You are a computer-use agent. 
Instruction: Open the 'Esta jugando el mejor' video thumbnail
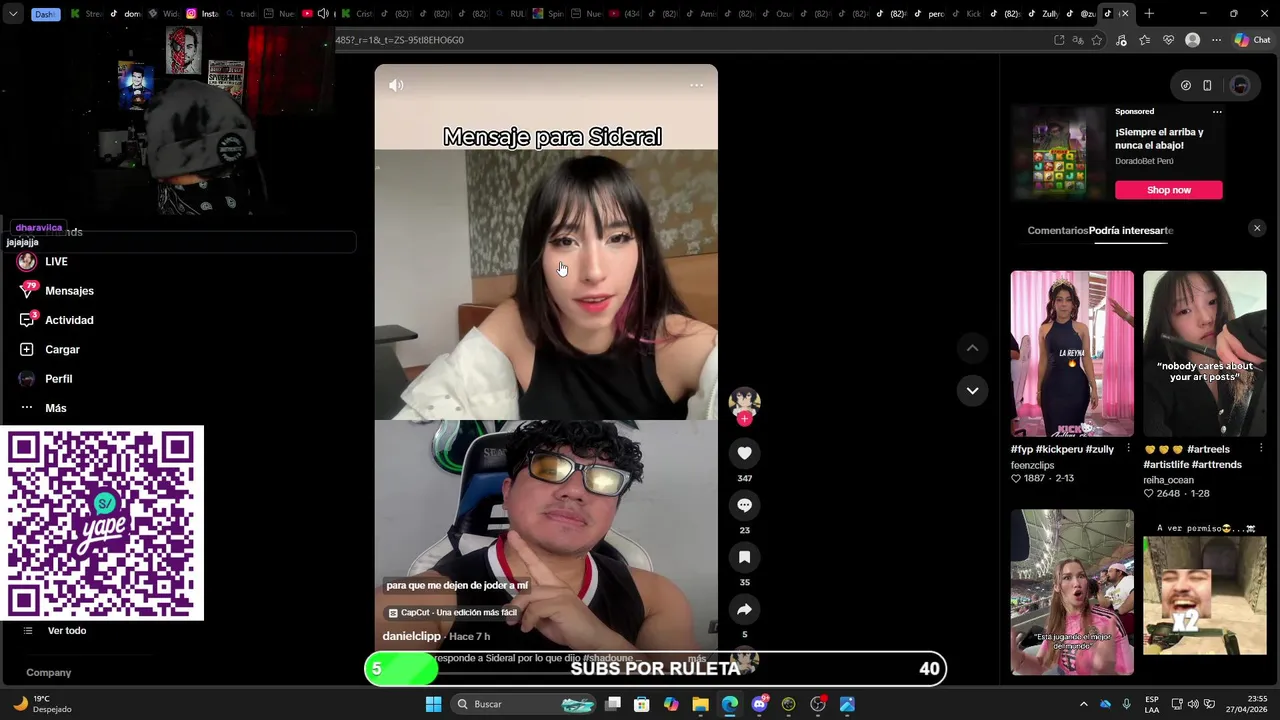(1072, 592)
